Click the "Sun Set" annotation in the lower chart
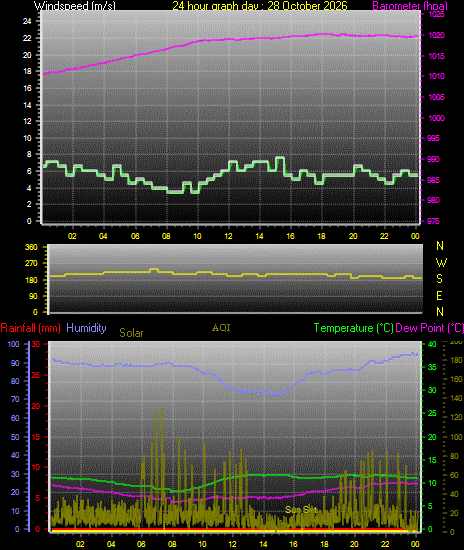 coord(301,510)
